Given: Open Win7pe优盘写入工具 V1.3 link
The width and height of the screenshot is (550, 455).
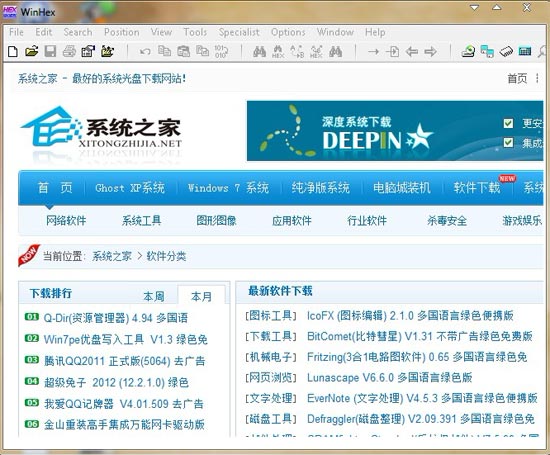Looking at the screenshot, I should coord(126,340).
